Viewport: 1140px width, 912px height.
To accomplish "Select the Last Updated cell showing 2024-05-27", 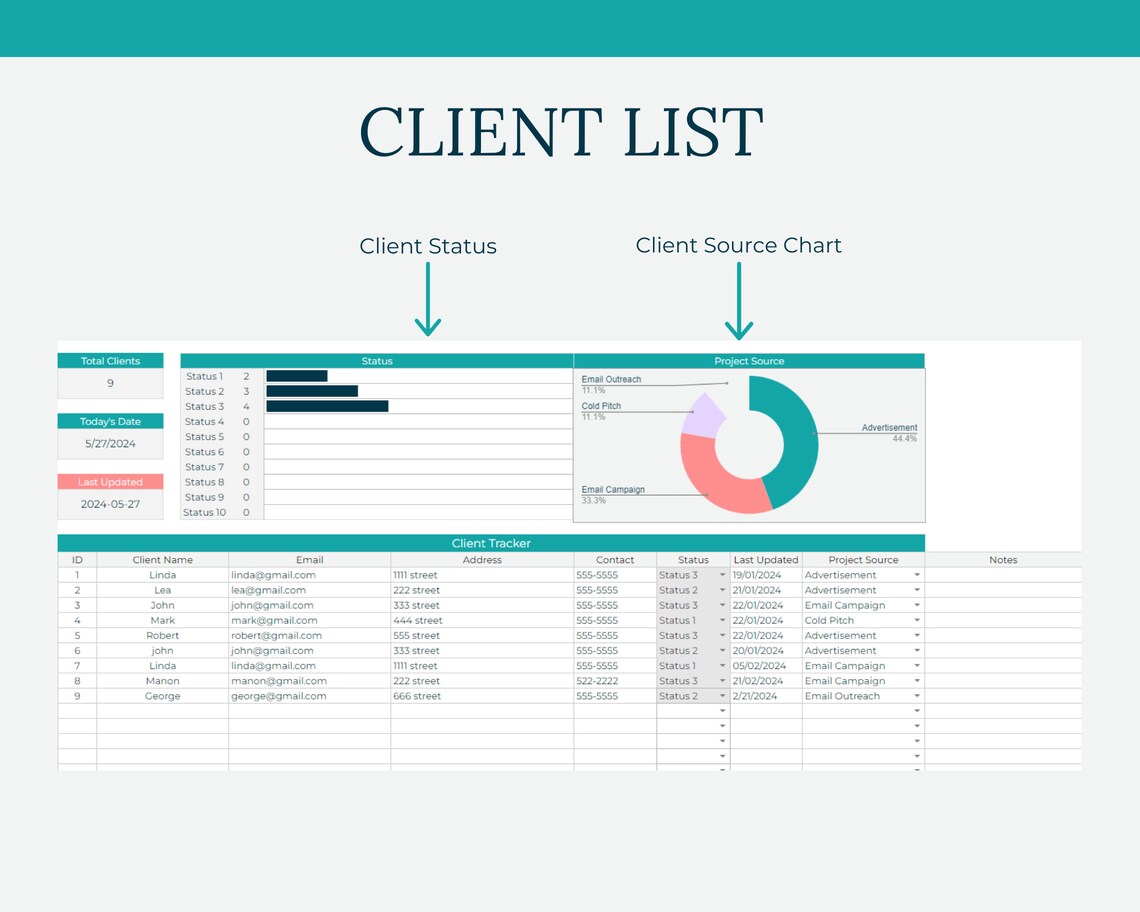I will pos(110,503).
